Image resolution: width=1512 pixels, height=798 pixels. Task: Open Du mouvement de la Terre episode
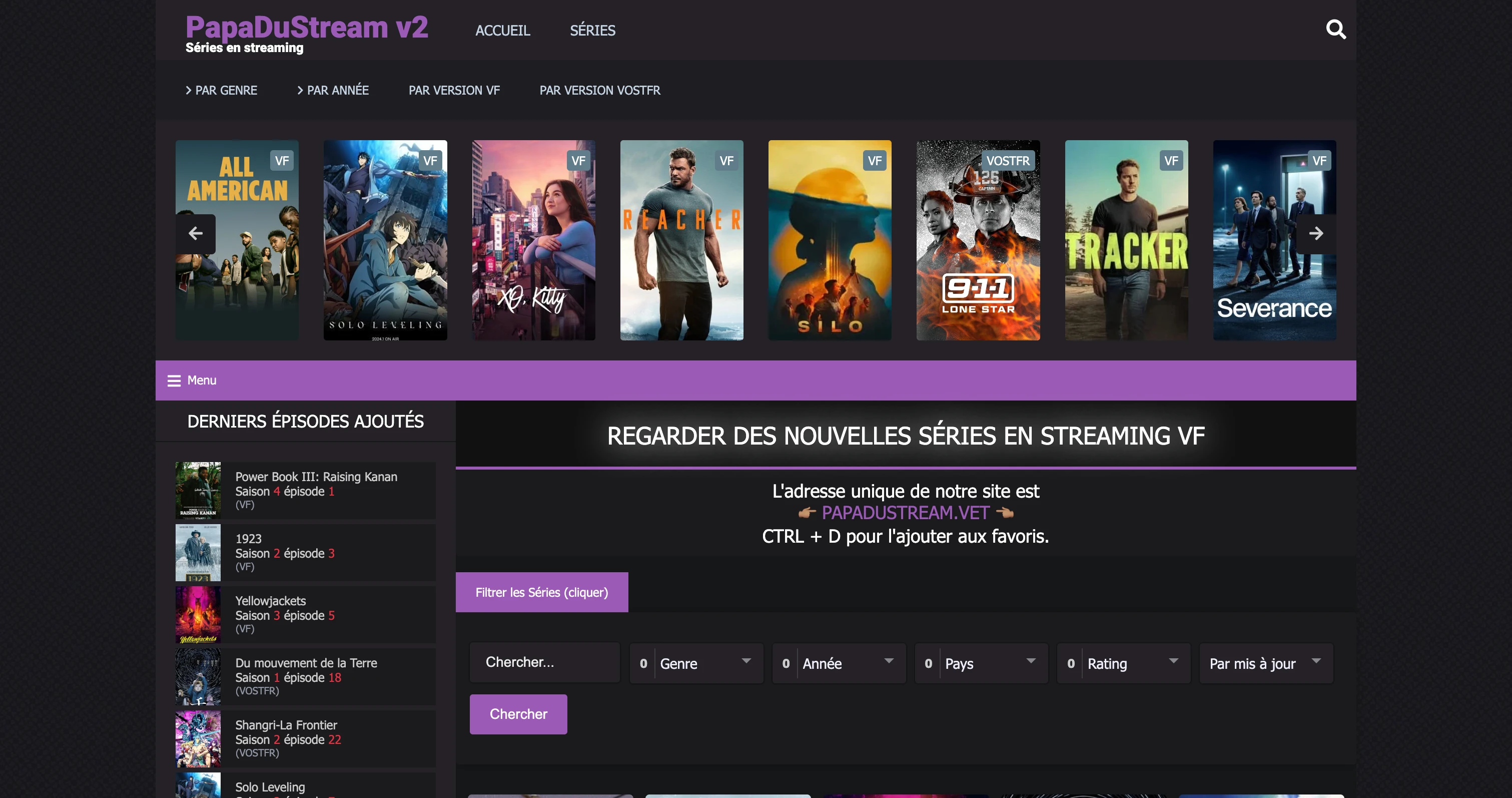point(306,676)
